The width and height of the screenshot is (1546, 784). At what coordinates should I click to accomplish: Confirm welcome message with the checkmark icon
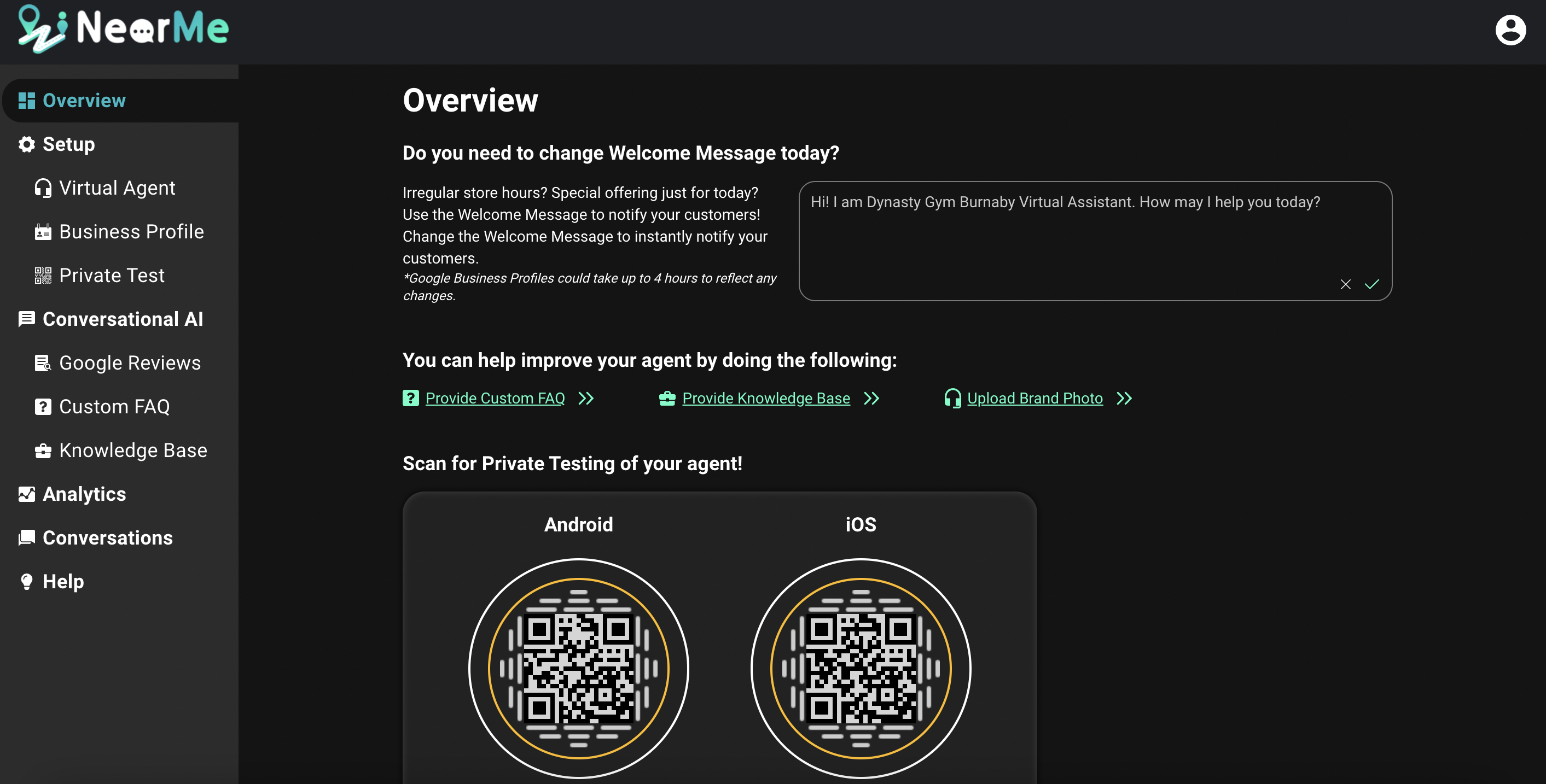tap(1371, 284)
